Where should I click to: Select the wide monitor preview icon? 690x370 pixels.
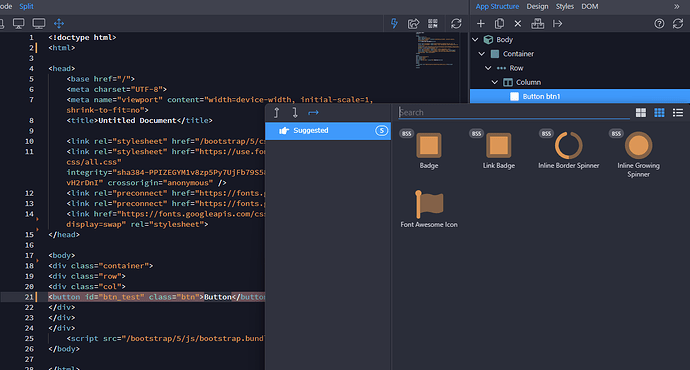tap(39, 24)
